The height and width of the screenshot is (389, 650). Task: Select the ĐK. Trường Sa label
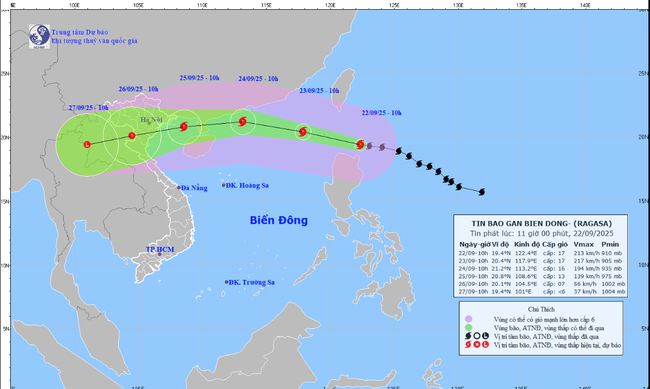click(x=252, y=282)
